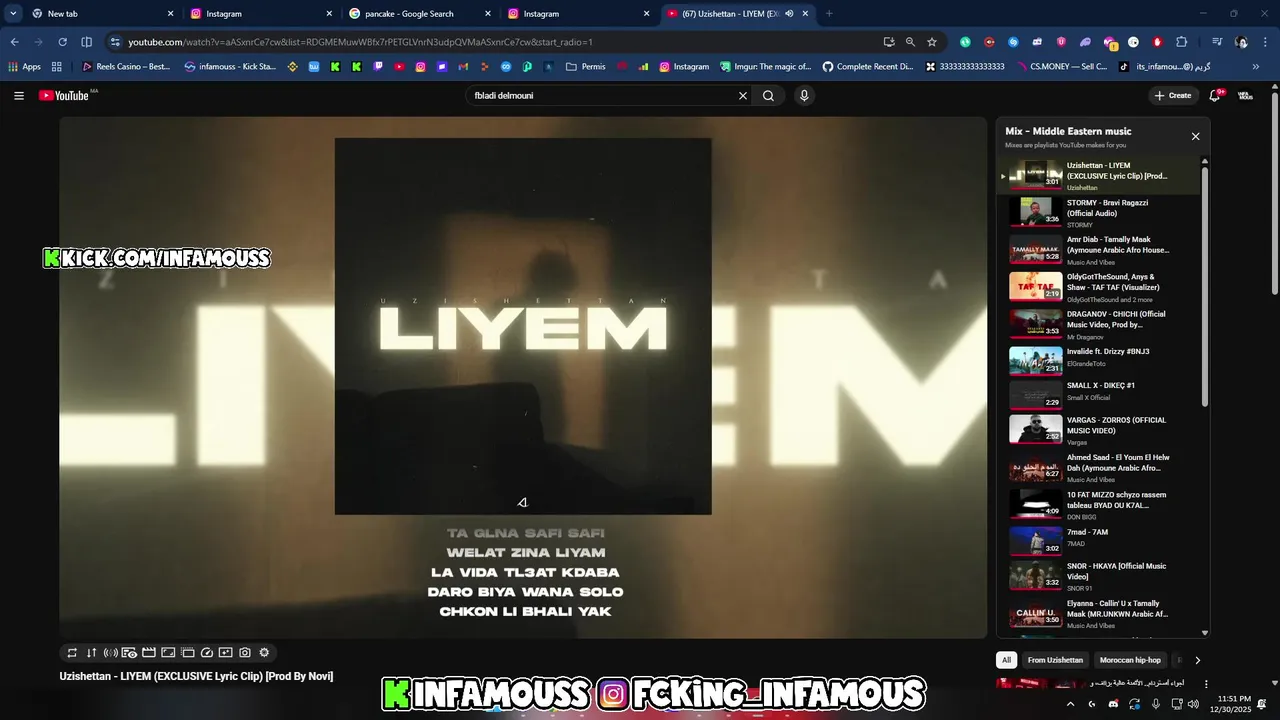Play 7mad - 7AM from the mix
1280x720 pixels.
pos(1100,540)
